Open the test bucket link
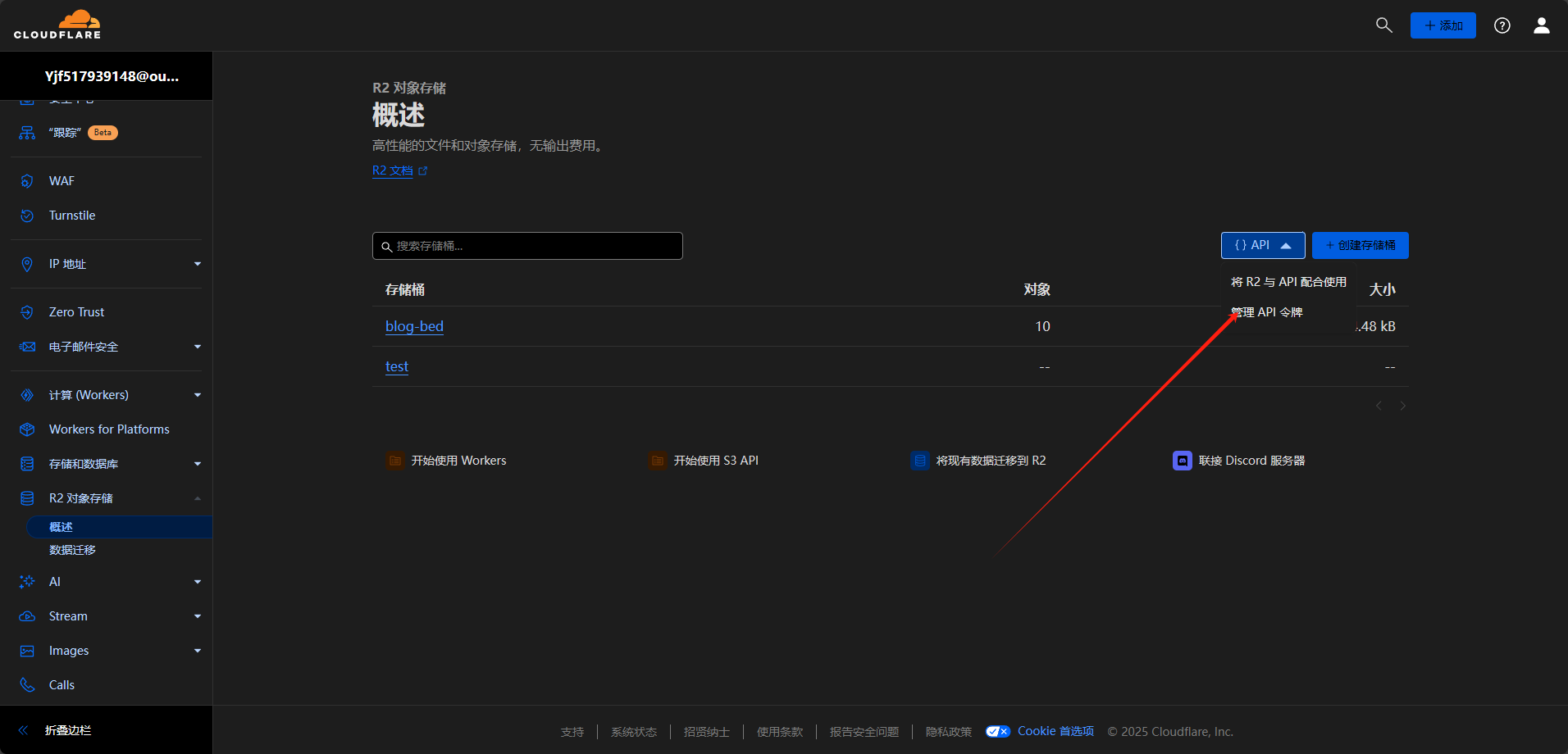Screen dimensions: 1568x754 [397, 366]
